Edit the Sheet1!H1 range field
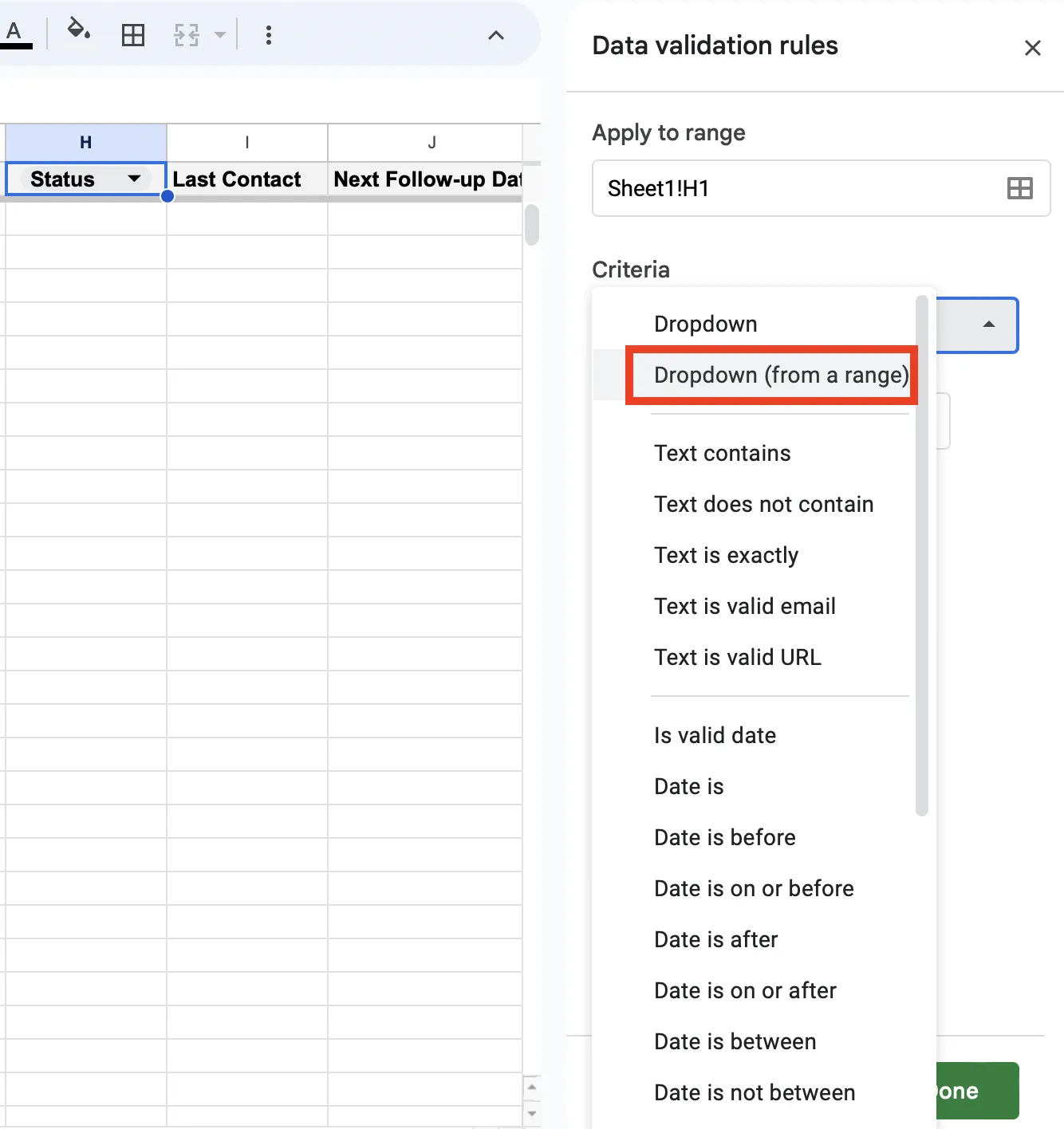This screenshot has width=1064, height=1129. [821, 188]
